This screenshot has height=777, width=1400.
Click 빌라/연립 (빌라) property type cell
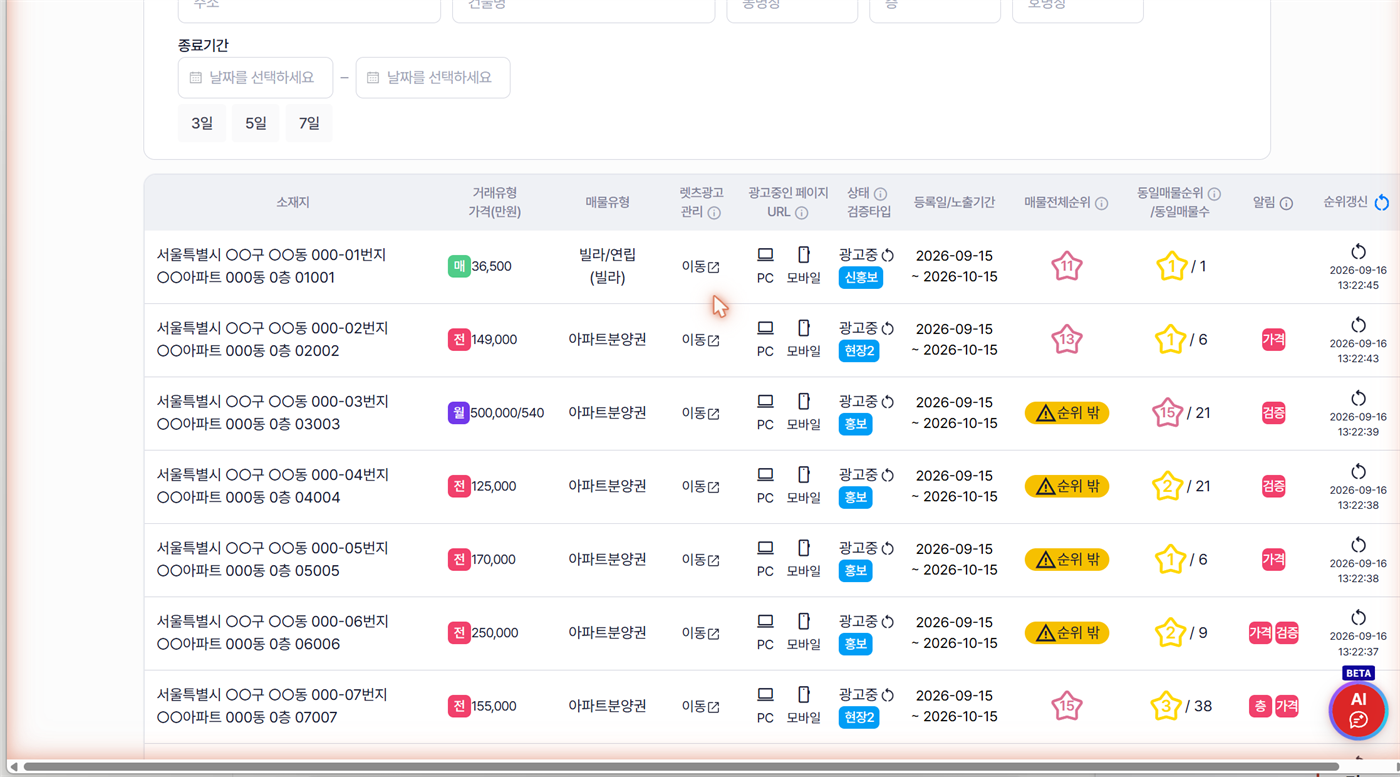(607, 267)
